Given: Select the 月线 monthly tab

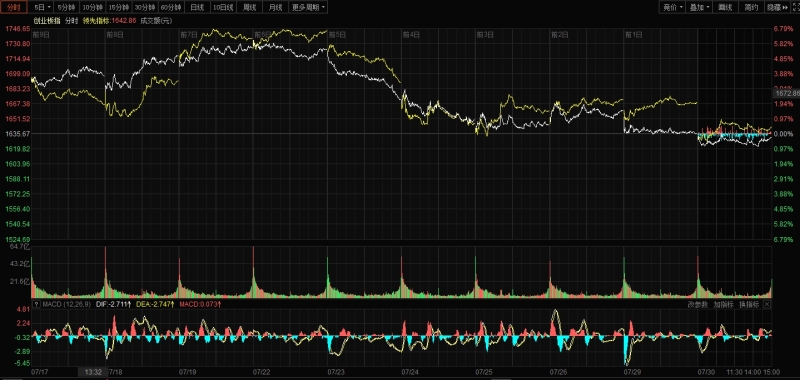Looking at the screenshot, I should pyautogui.click(x=276, y=7).
